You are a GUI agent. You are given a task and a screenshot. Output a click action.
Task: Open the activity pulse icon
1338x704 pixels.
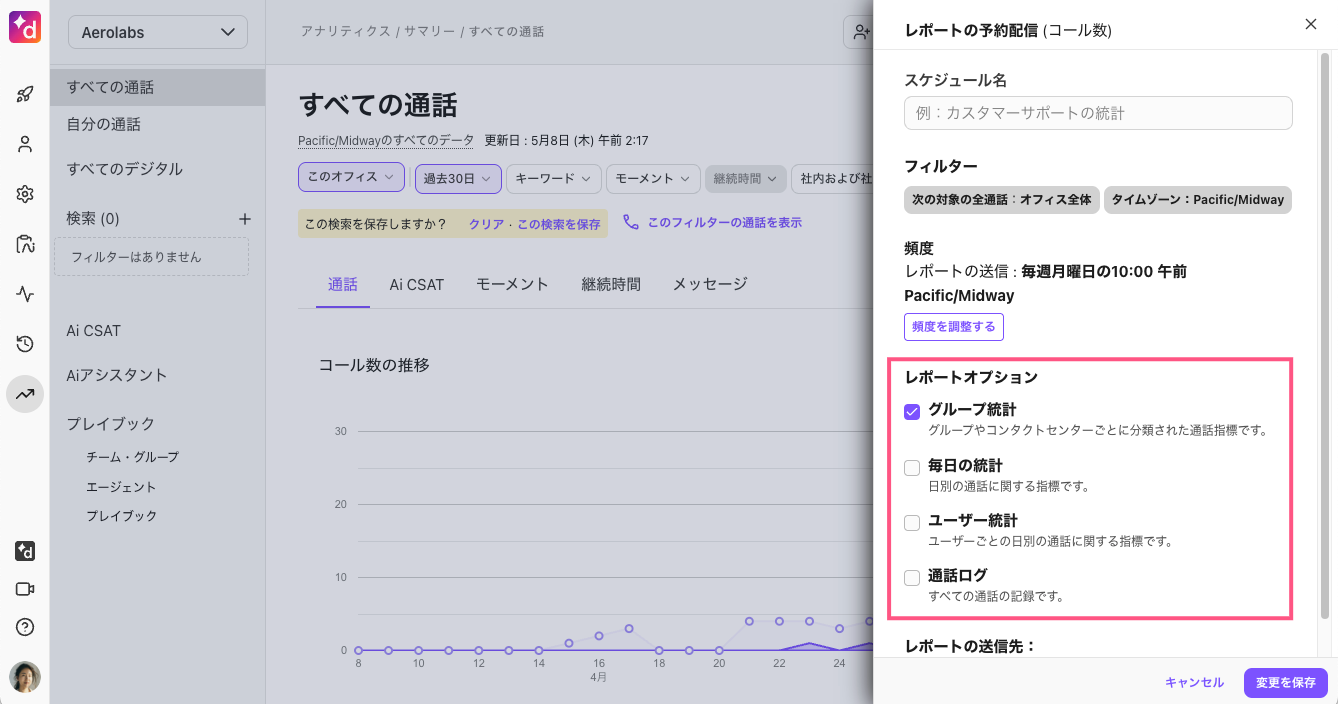coord(25,294)
